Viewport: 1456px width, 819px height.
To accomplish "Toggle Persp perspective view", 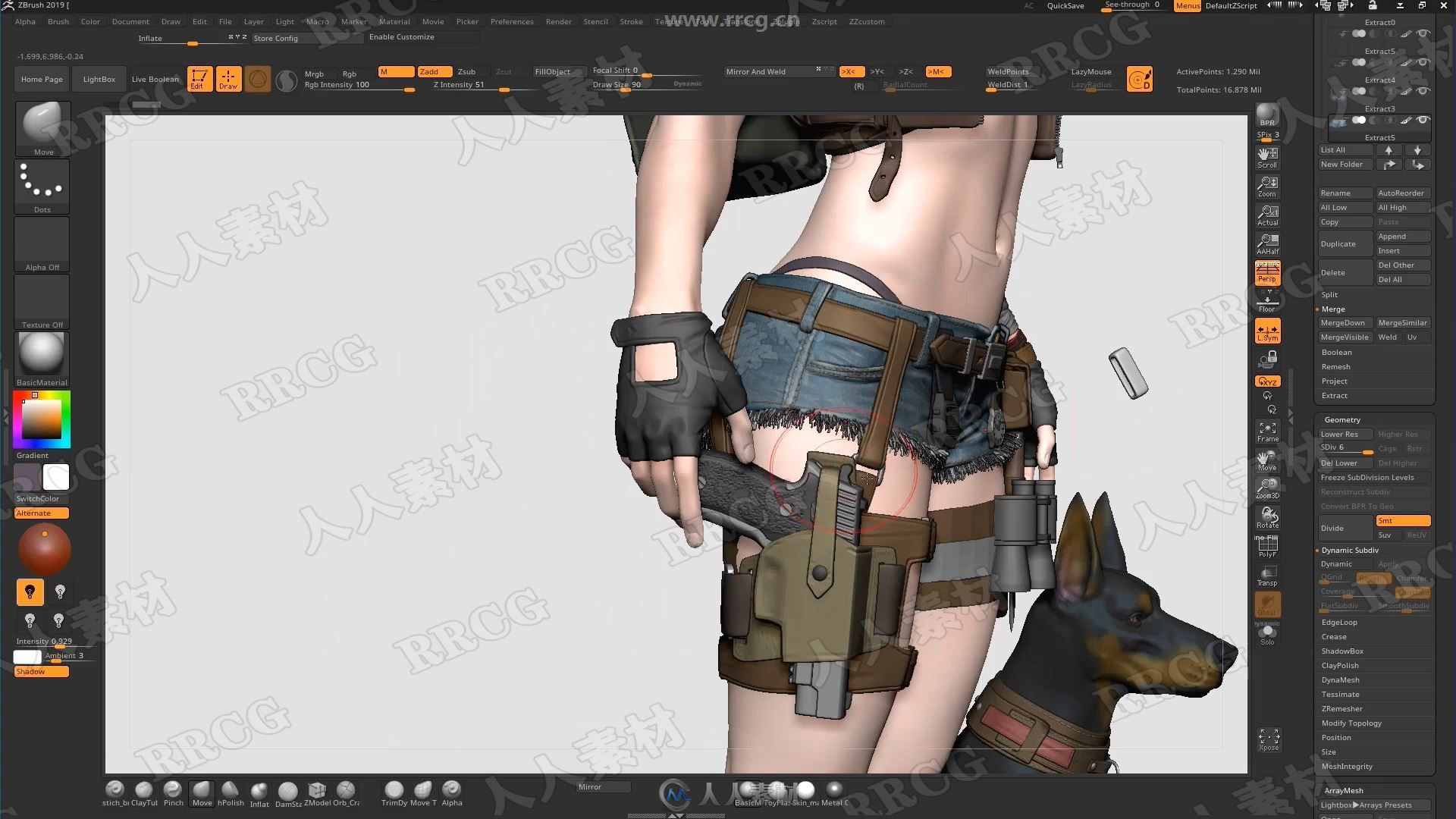I will [1267, 273].
